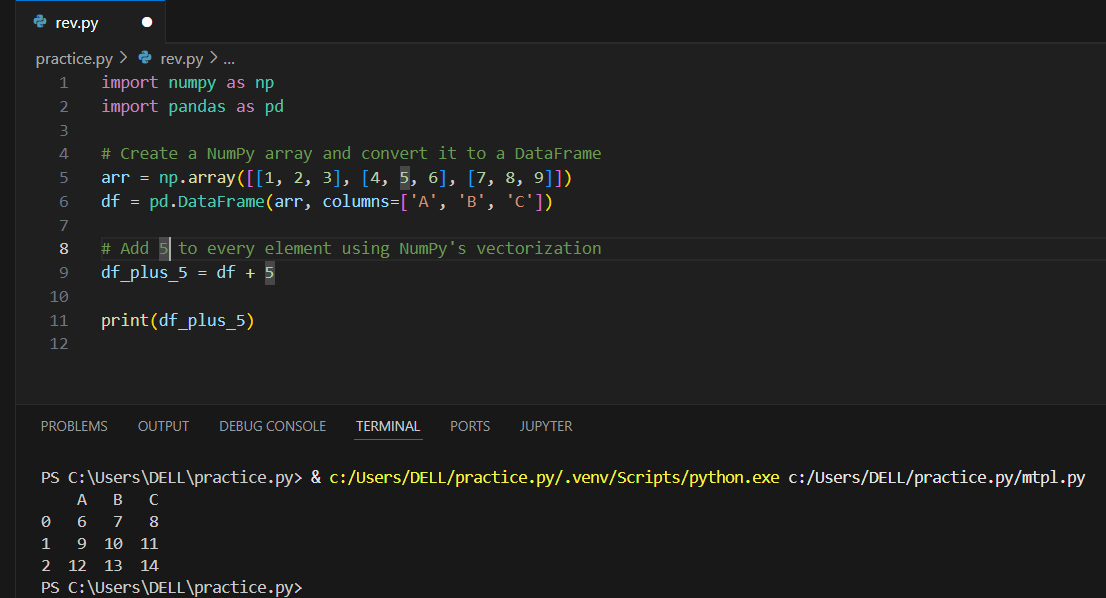Click "columns=" keyword argument on line 6
The height and width of the screenshot is (598, 1106).
pyautogui.click(x=360, y=202)
